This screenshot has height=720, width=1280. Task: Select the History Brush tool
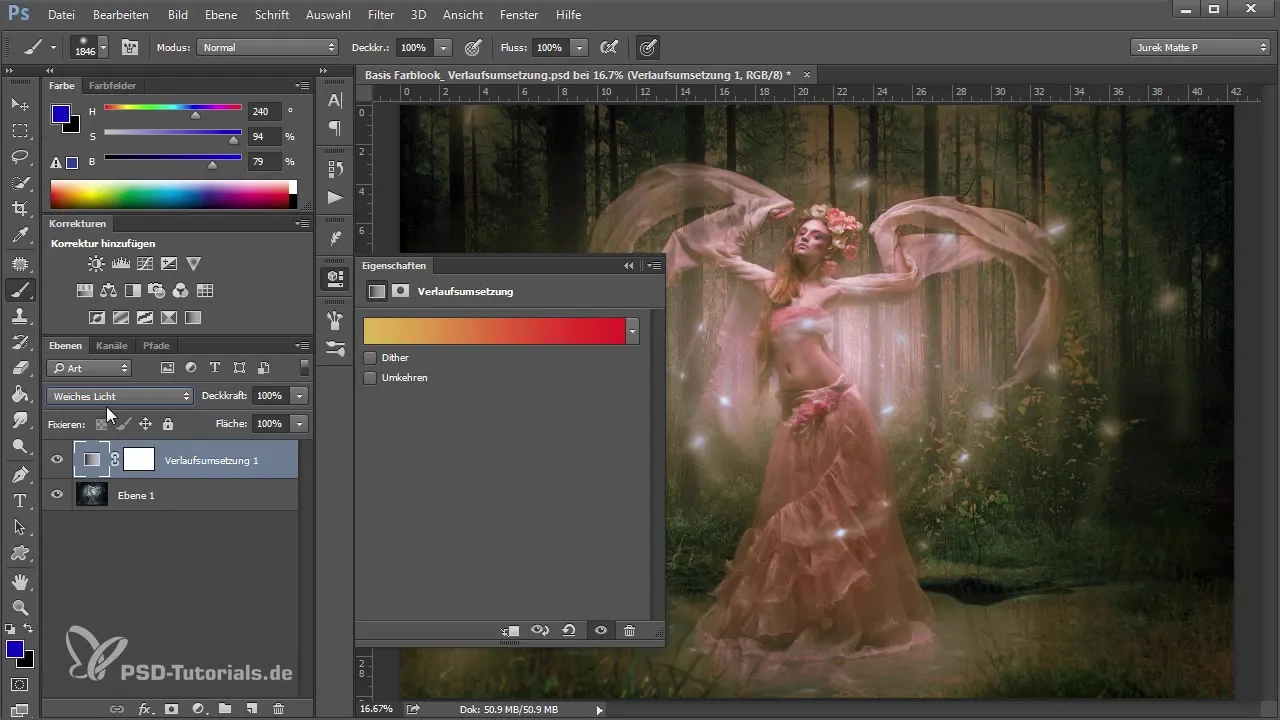tap(20, 342)
